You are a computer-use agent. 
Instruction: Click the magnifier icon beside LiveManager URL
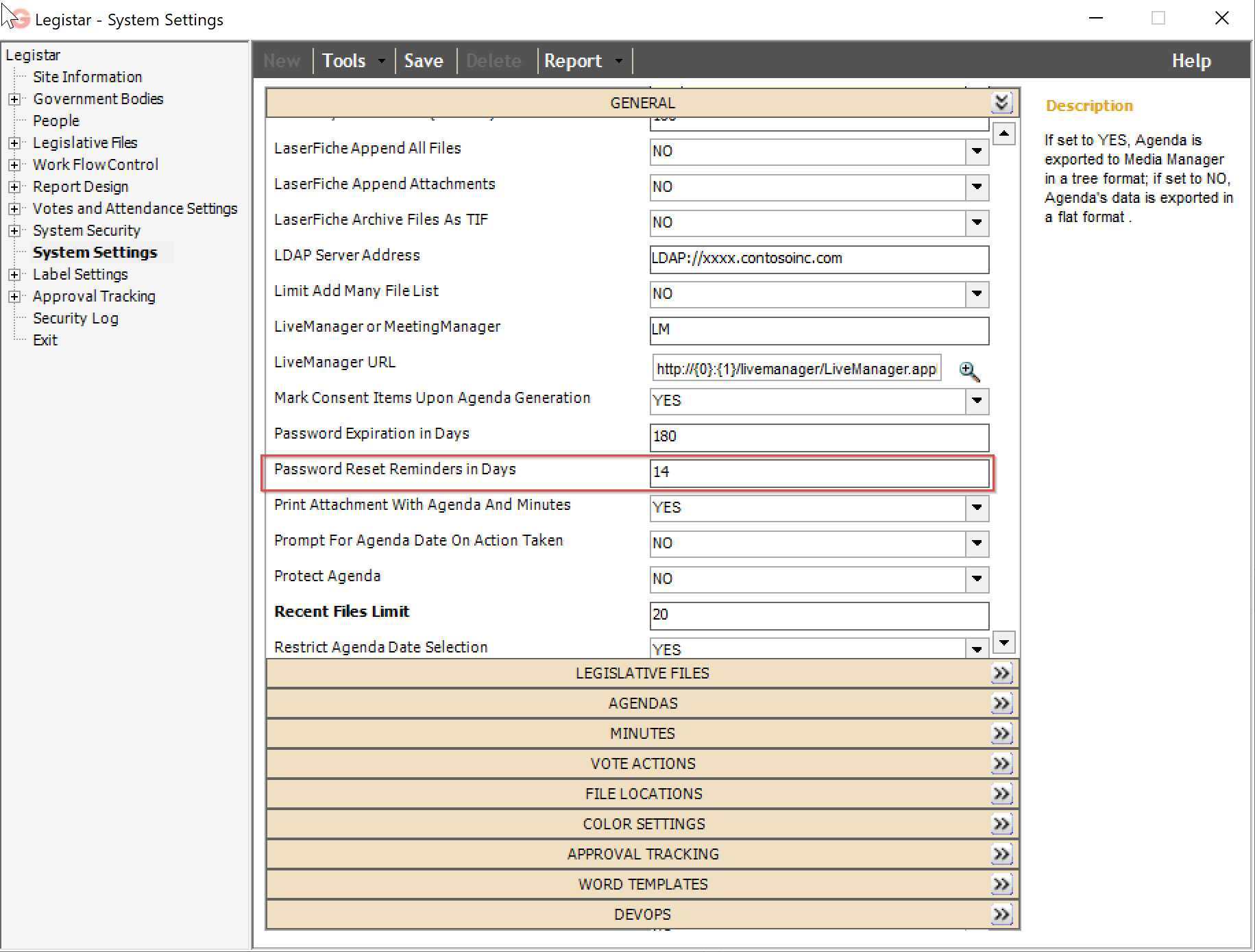point(969,372)
